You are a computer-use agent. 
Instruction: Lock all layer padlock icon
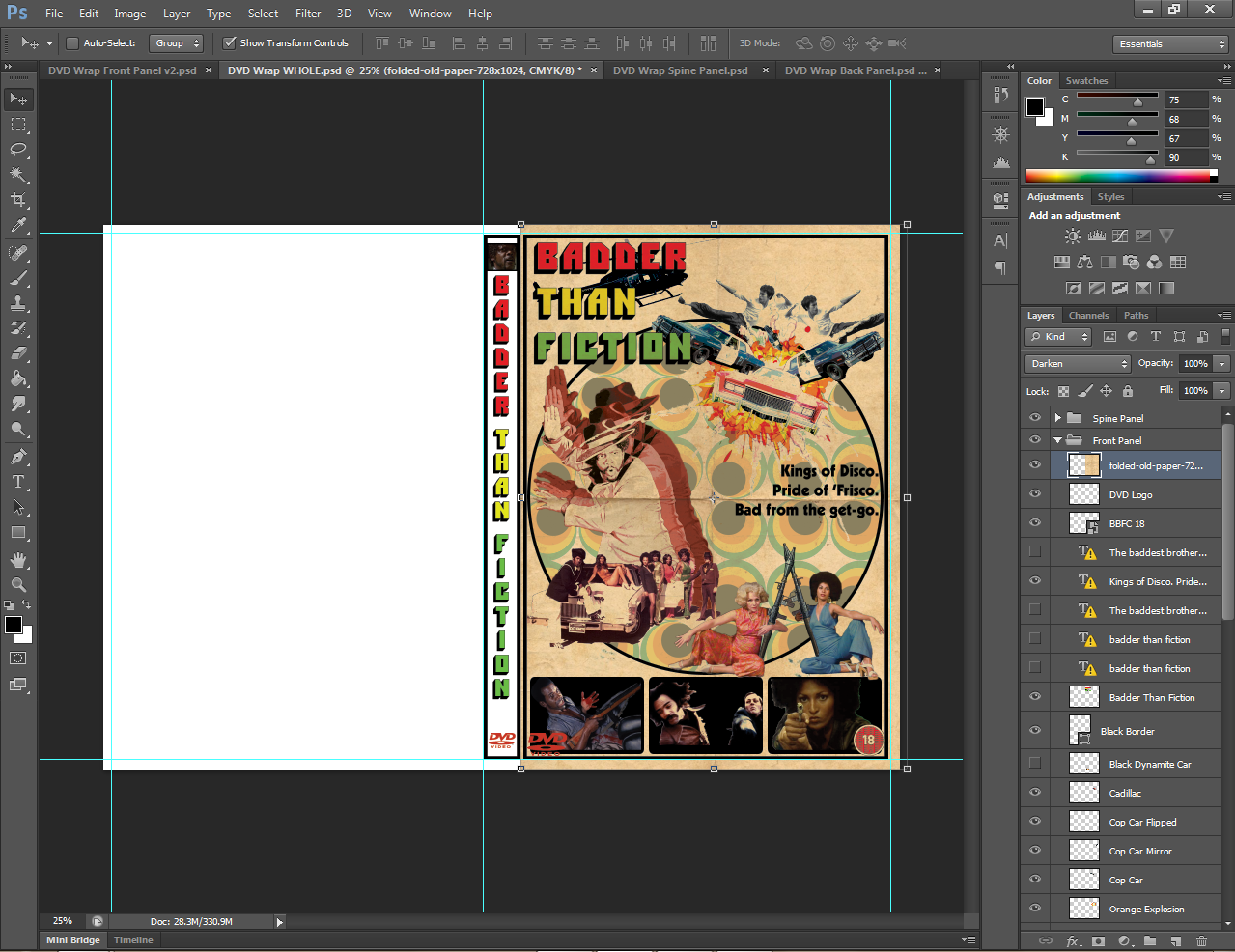tap(1127, 391)
